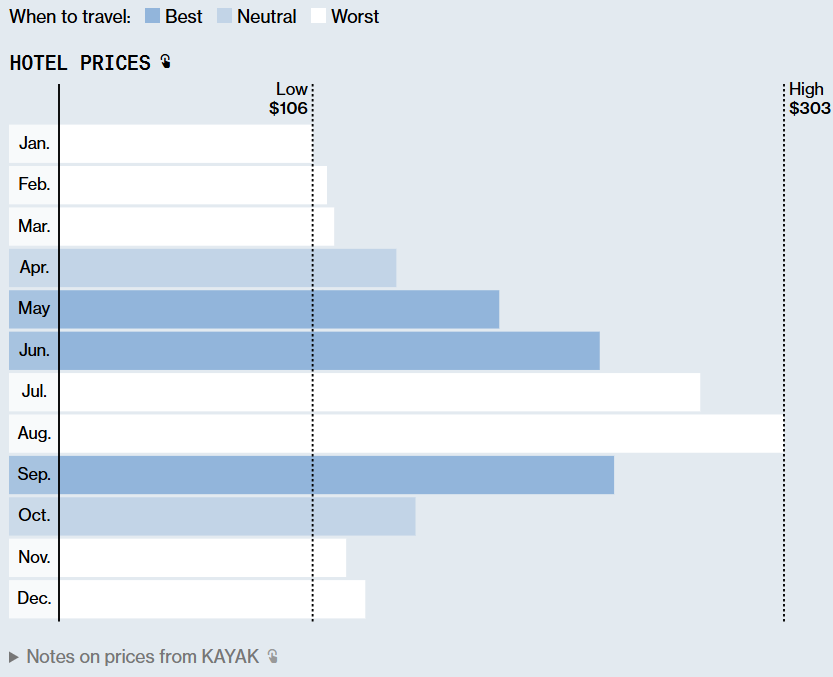Open Notes on prices from KAYAK
Image resolution: width=833 pixels, height=677 pixels.
[142, 657]
